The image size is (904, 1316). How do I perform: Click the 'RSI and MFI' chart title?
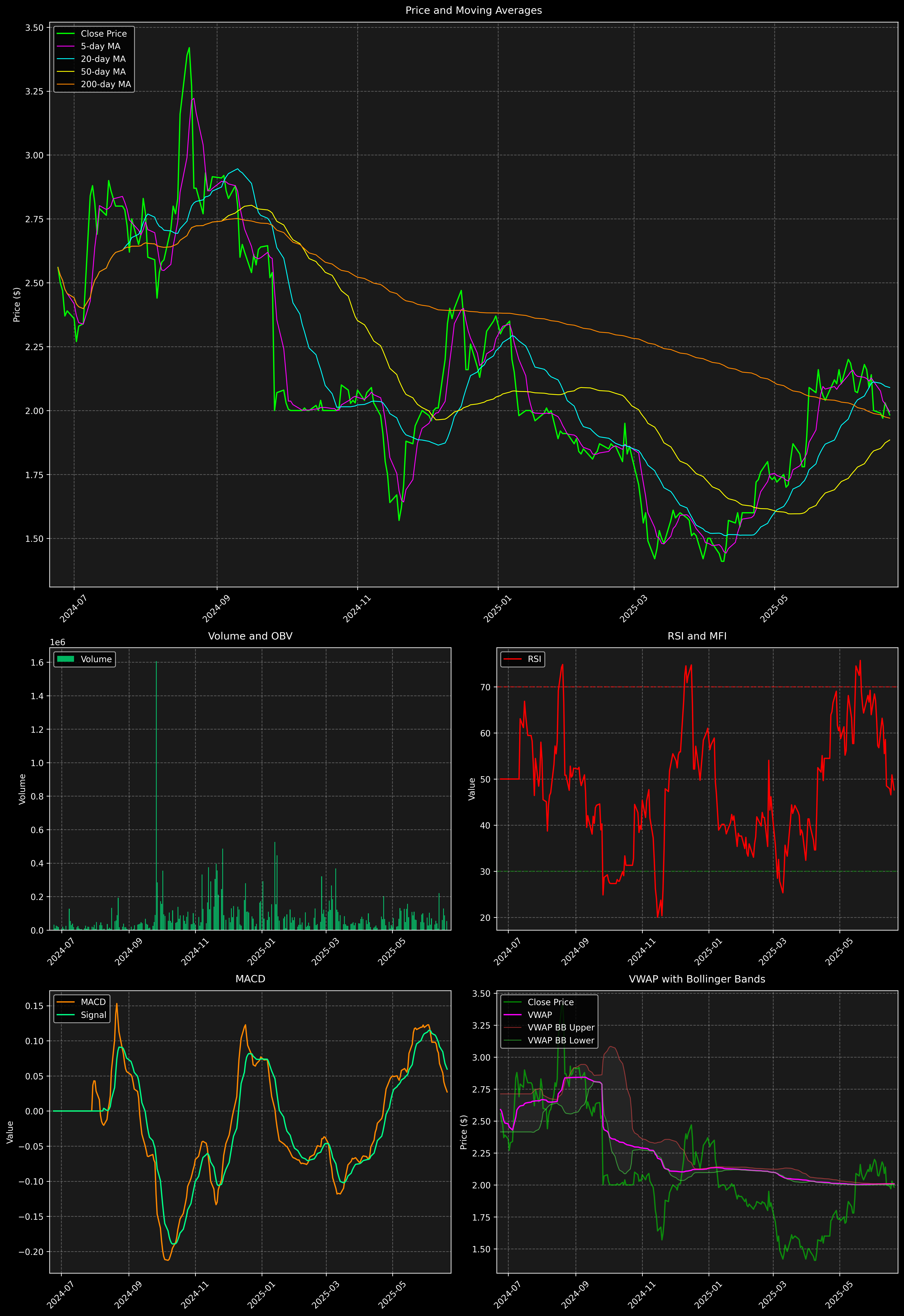coord(697,636)
